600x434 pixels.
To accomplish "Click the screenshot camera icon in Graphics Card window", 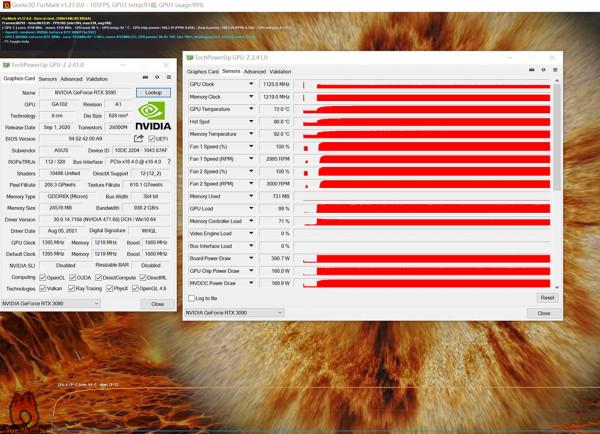I will tap(144, 77).
